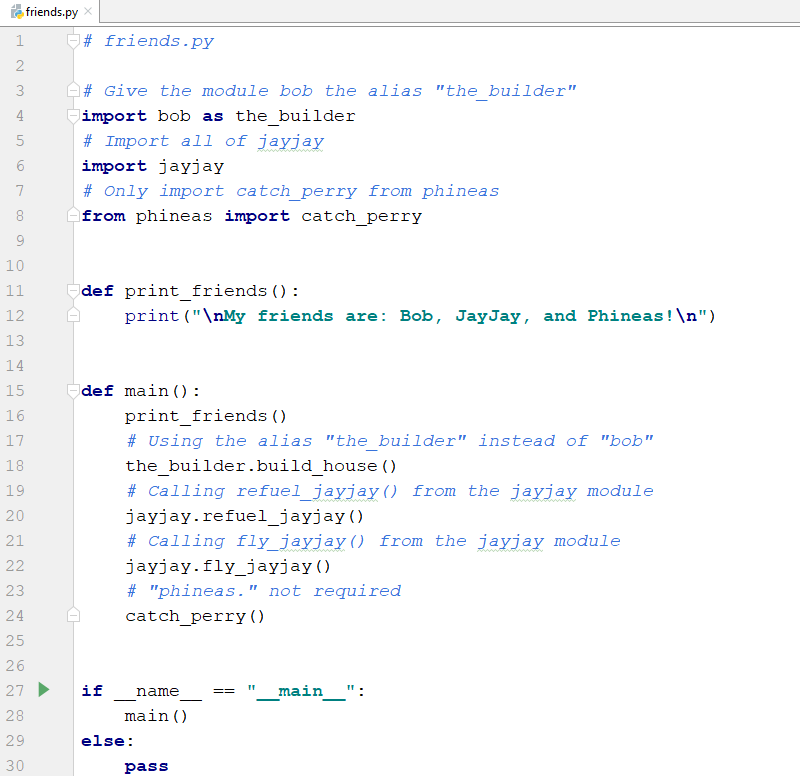Fold the import statements block at 'import bob'
The width and height of the screenshot is (800, 776).
click(72, 116)
